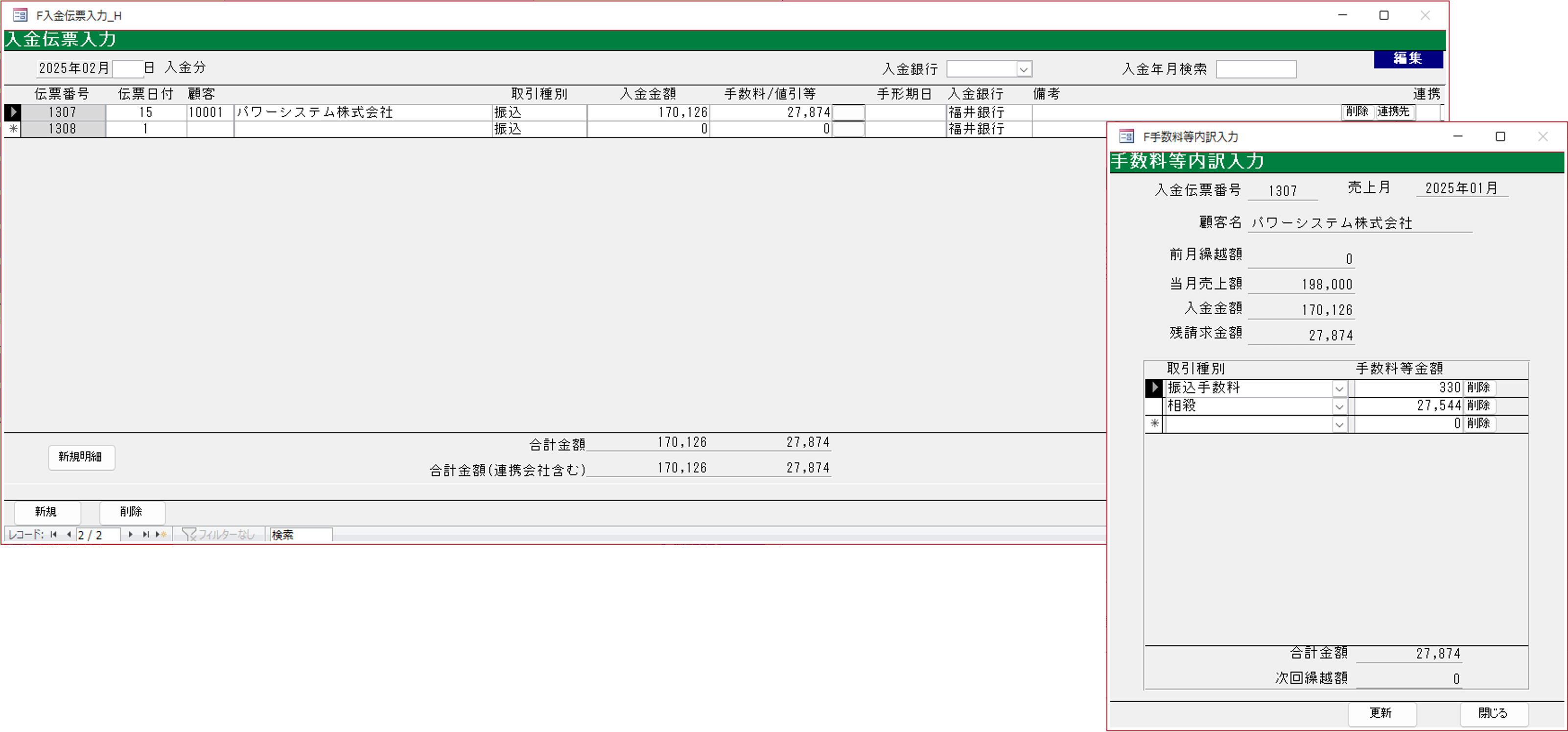This screenshot has width=1568, height=732.
Task: Click the 編集 mode button
Action: (1408, 58)
